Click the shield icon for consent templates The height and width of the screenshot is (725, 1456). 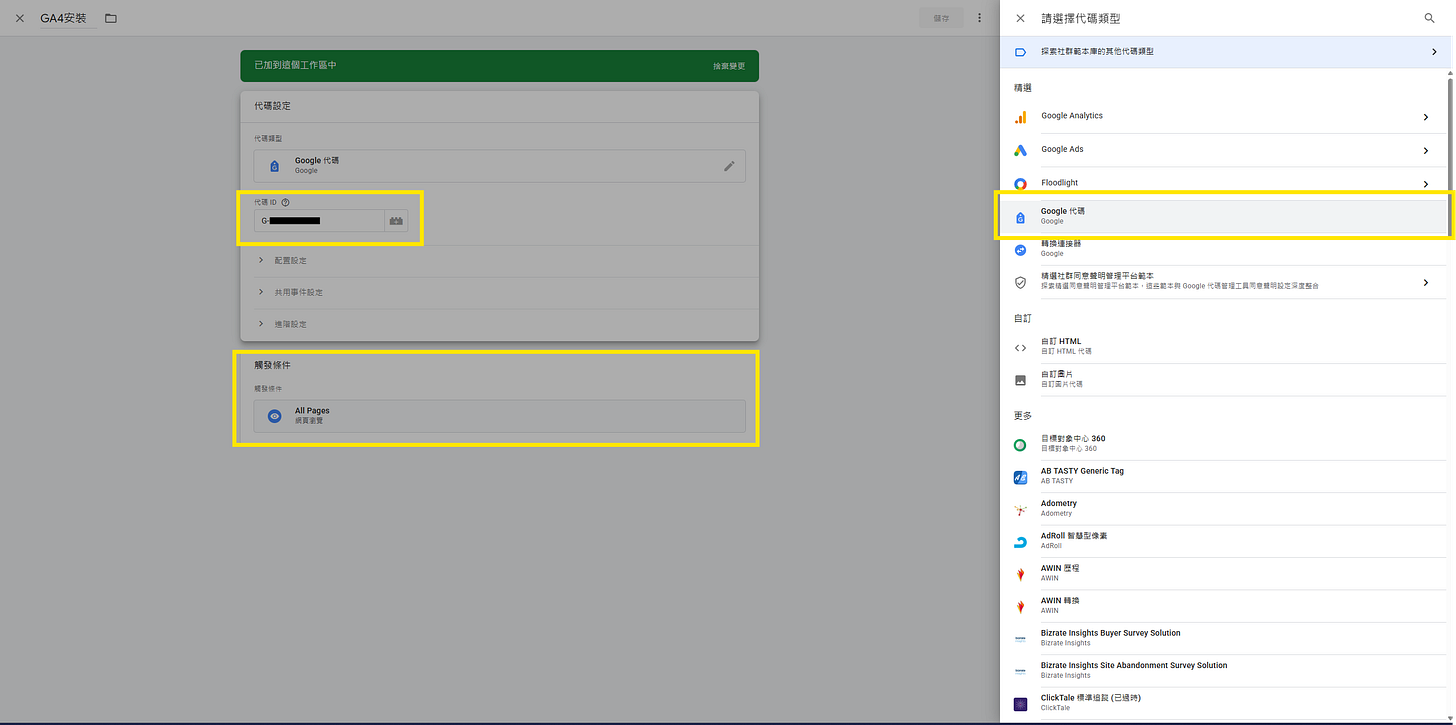[x=1020, y=283]
